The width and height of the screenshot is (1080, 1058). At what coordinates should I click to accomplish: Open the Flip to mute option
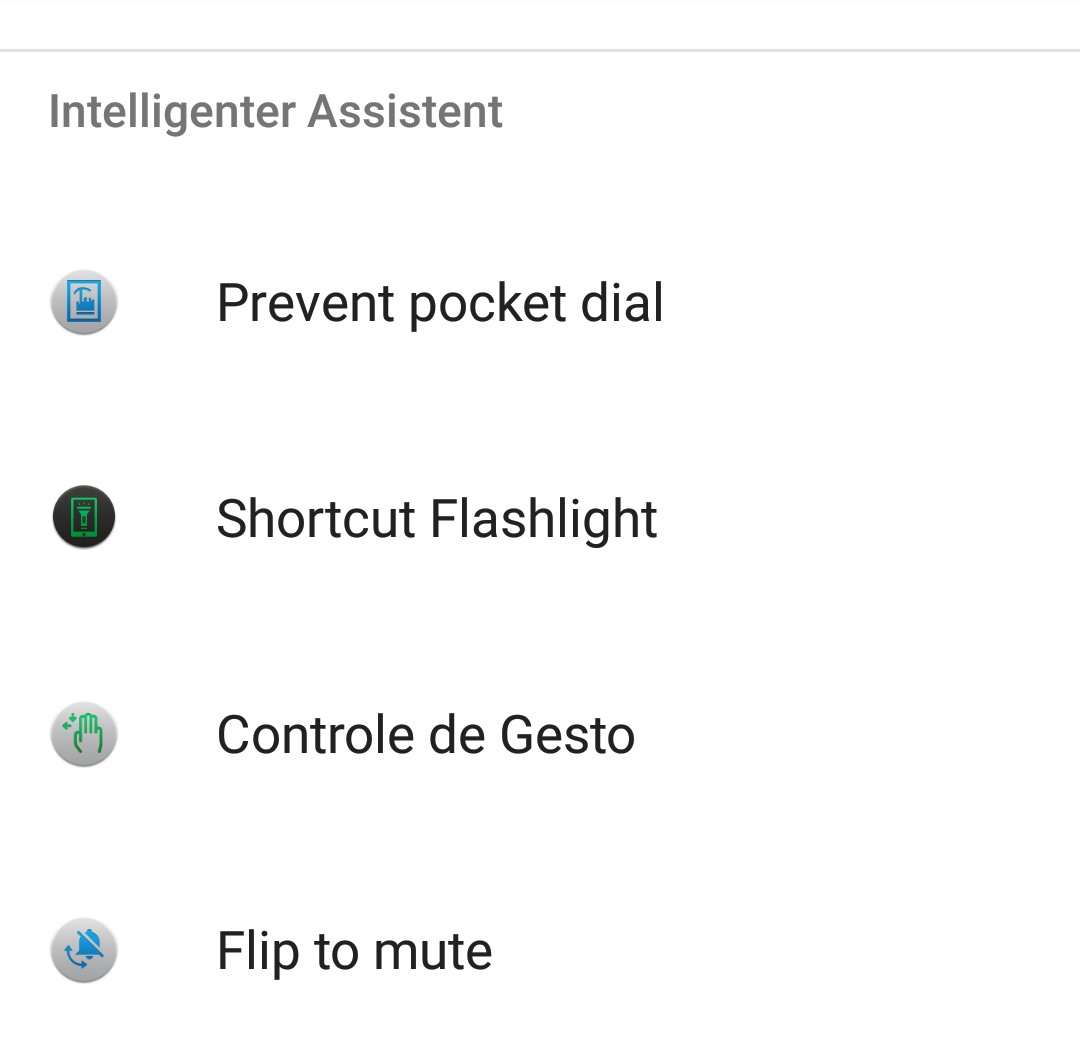540,951
